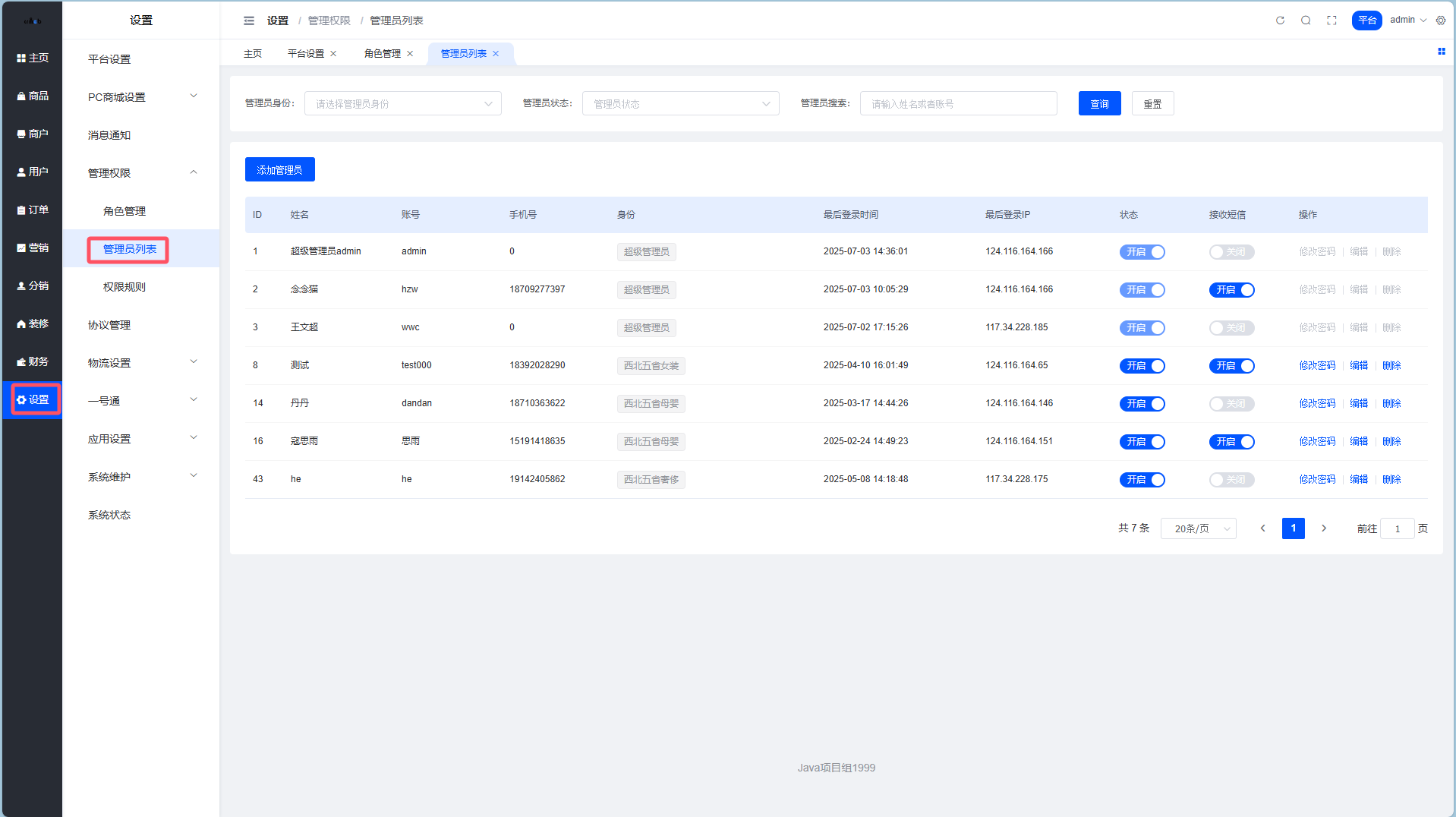Turn off SMS receiving for 念念猫
Viewport: 1456px width, 817px height.
tap(1231, 290)
